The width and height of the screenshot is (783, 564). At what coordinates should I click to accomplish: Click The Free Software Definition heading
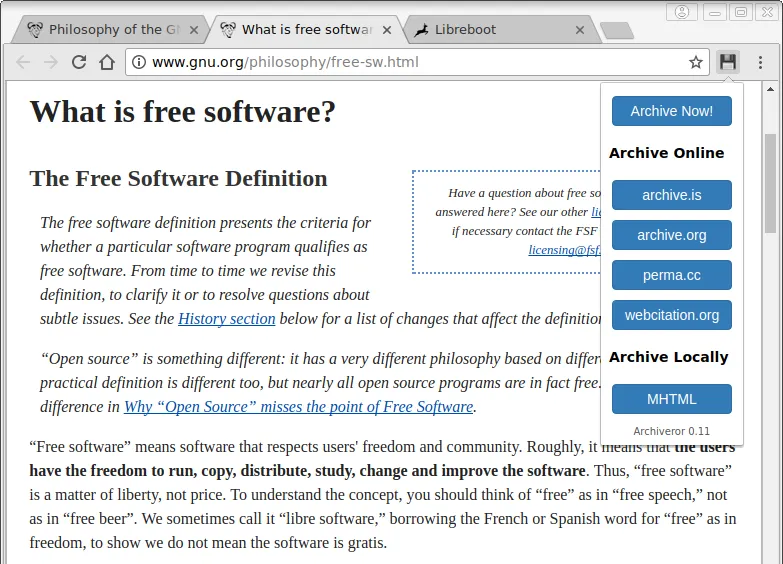[178, 178]
